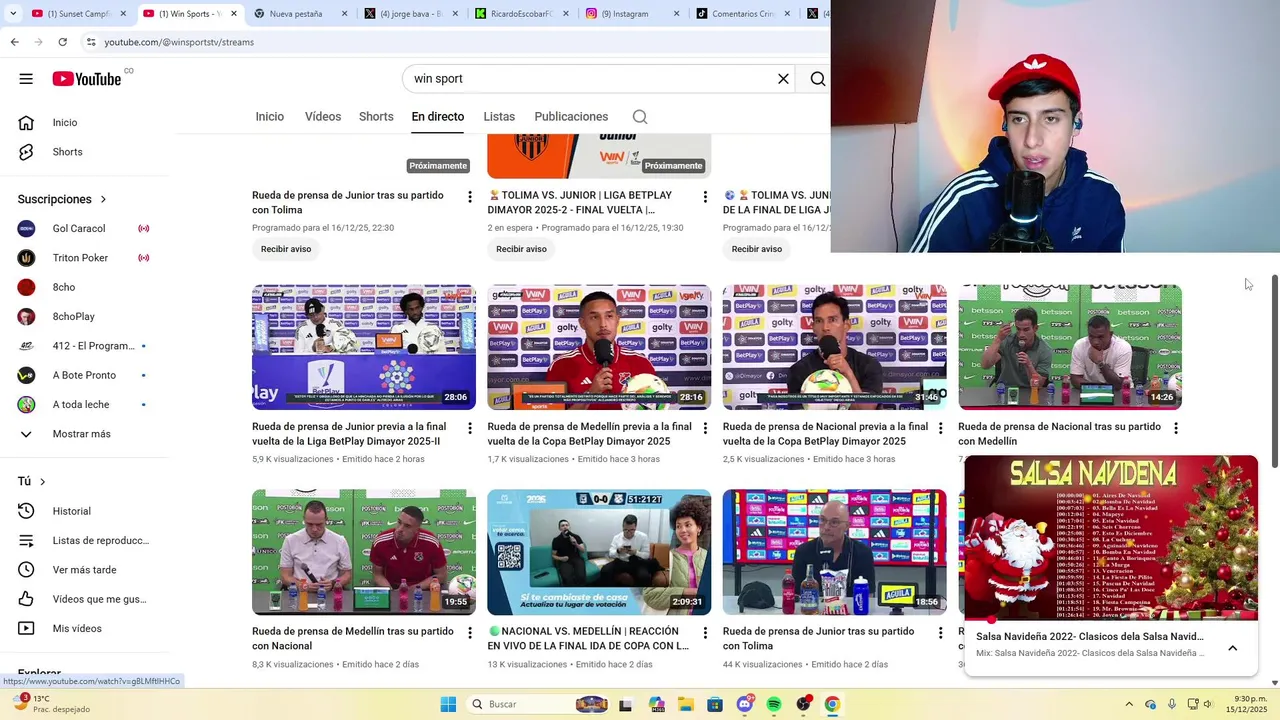This screenshot has height=720, width=1280.
Task: Open options for Nacional tras partido con Medellín
Action: [1176, 428]
